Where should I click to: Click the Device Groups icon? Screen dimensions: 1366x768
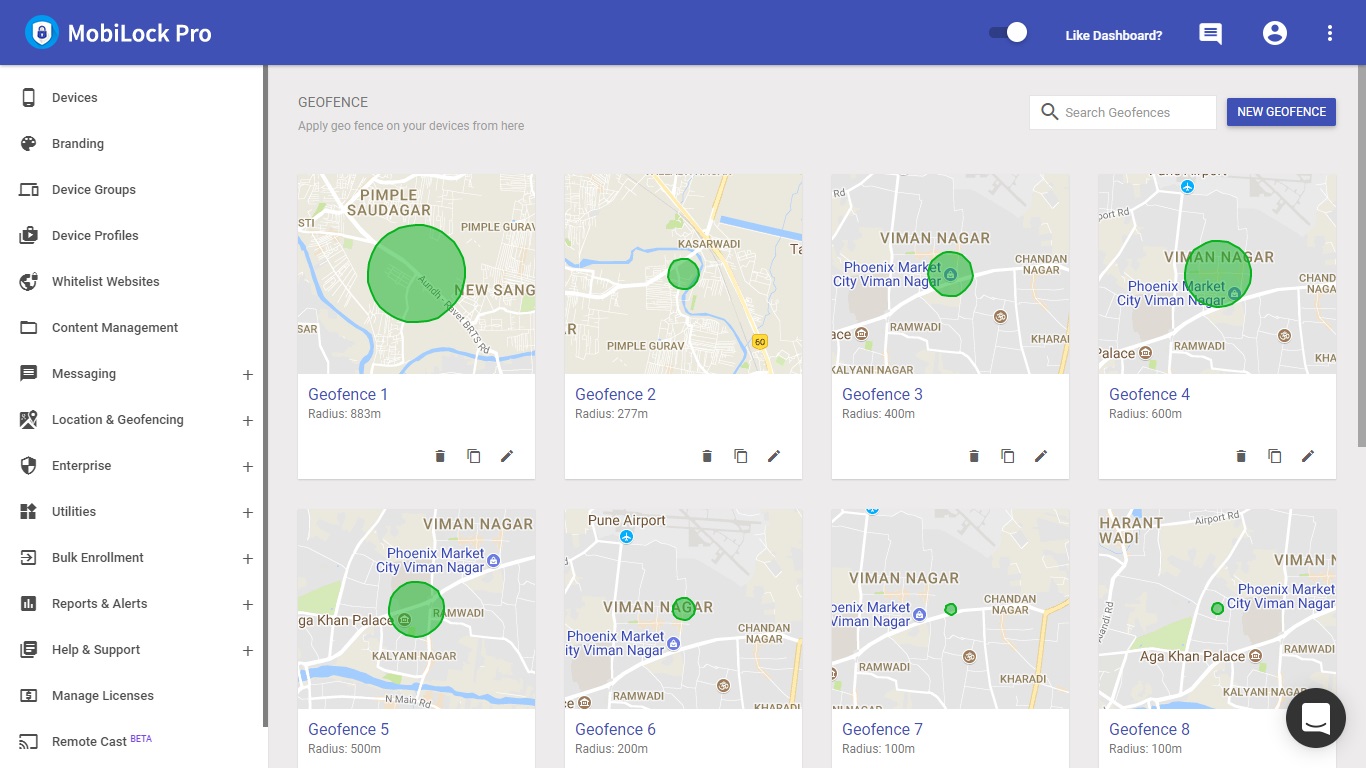29,190
